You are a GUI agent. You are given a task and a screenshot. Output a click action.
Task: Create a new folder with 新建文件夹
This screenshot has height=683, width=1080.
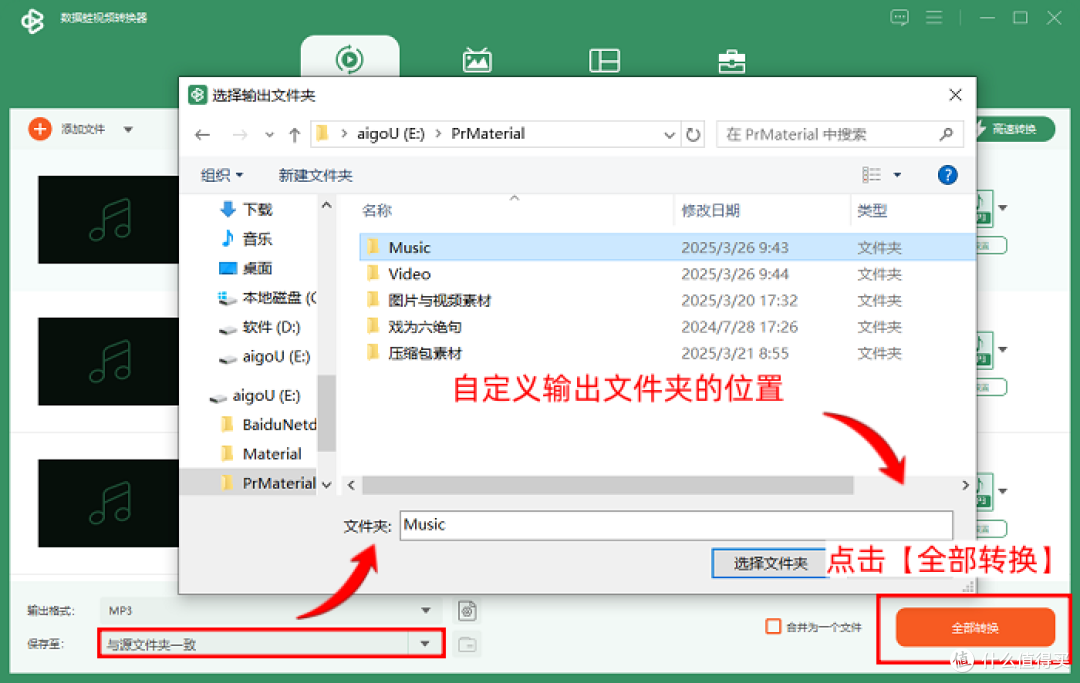click(315, 176)
